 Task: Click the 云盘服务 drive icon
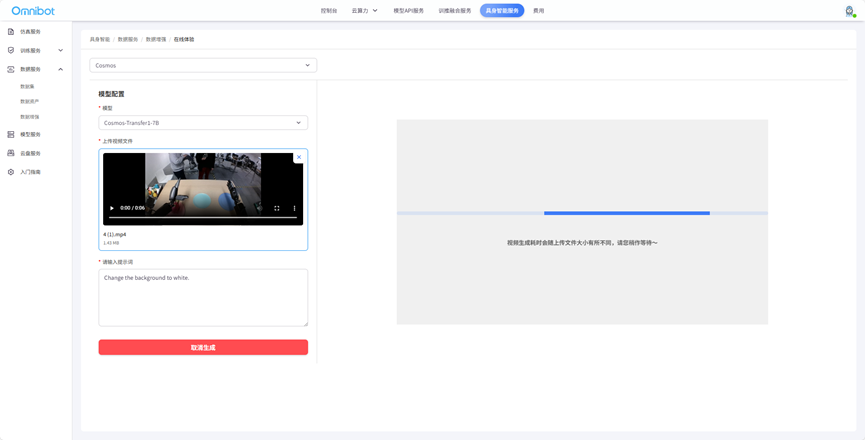pos(10,153)
